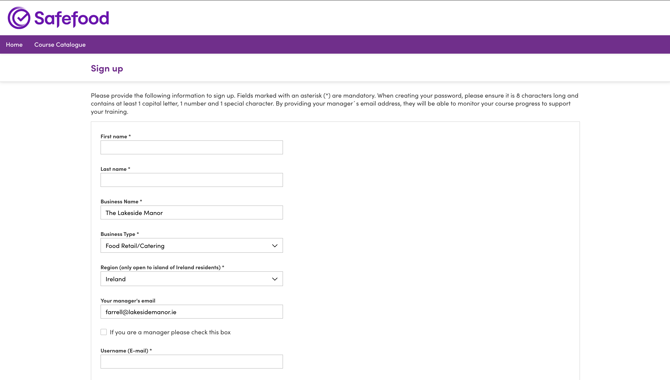Click the 'Business Type *' label
Screen dimensions: 670x380
coord(120,234)
